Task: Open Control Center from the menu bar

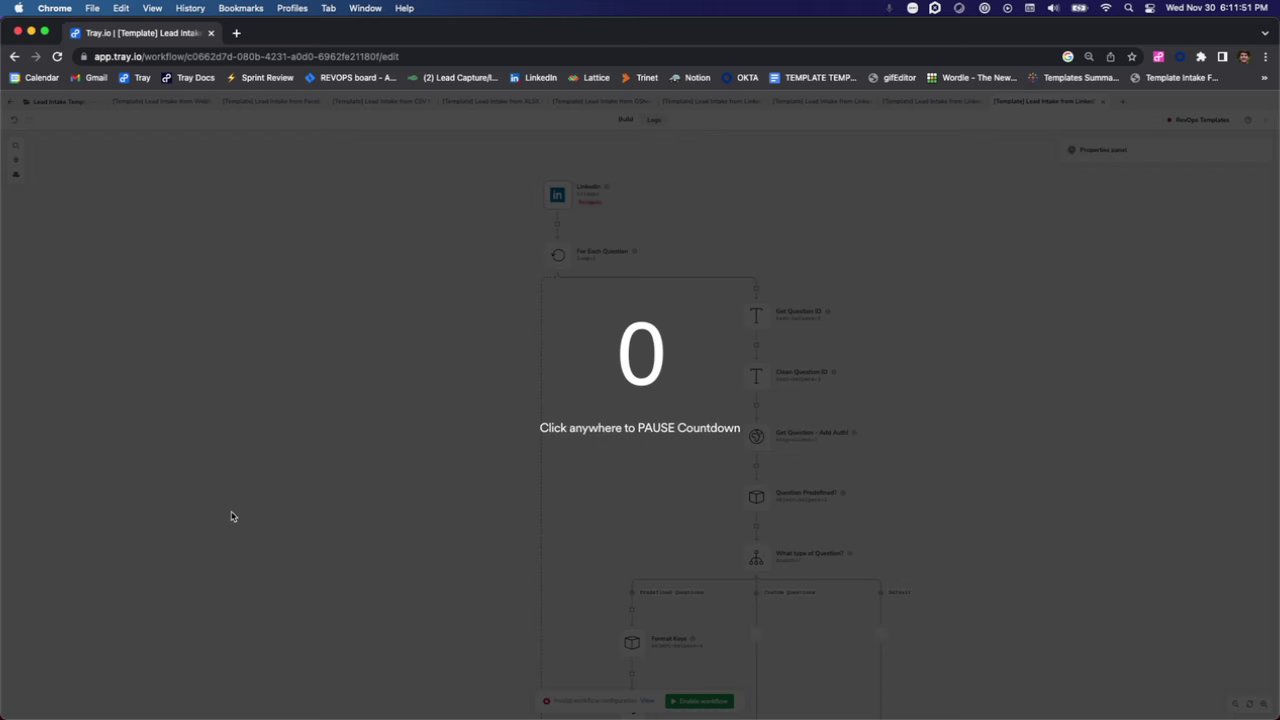Action: click(1150, 8)
